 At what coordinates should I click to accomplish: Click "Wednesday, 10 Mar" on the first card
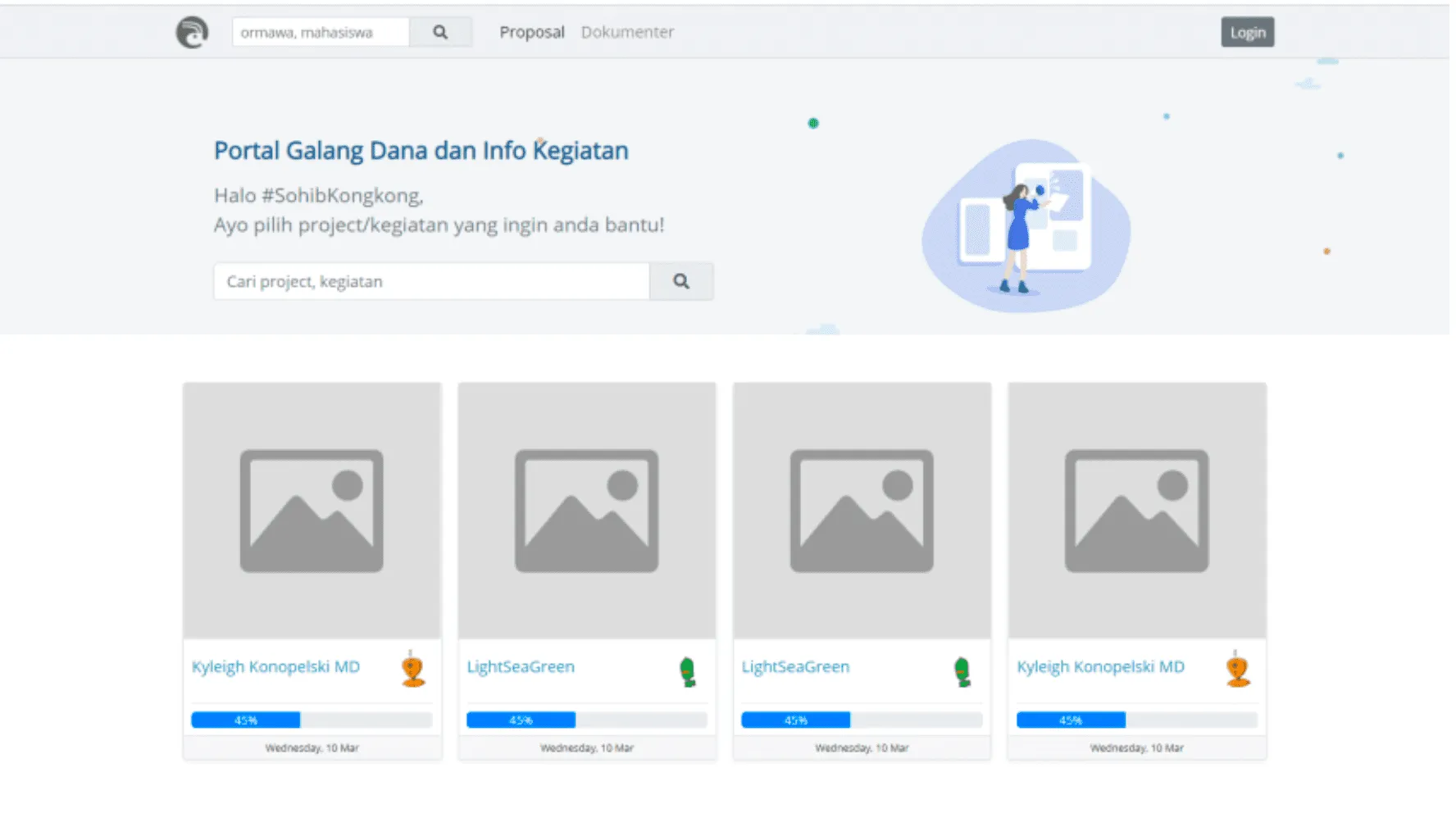312,748
